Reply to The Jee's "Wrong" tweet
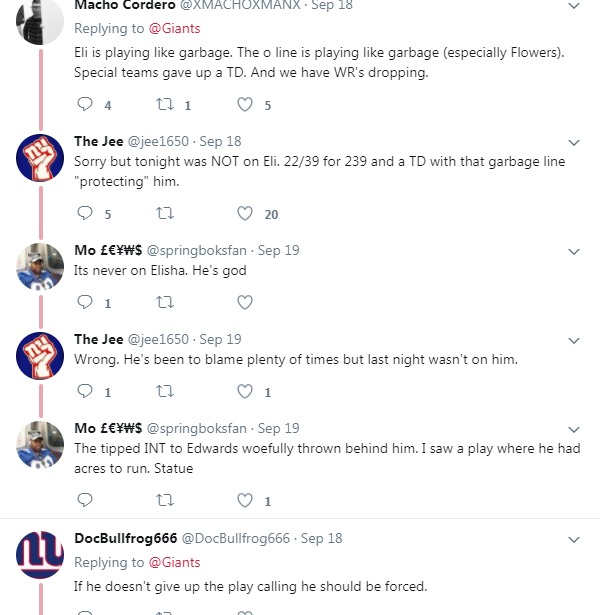Screen dimensions: 600x615 pos(85,392)
